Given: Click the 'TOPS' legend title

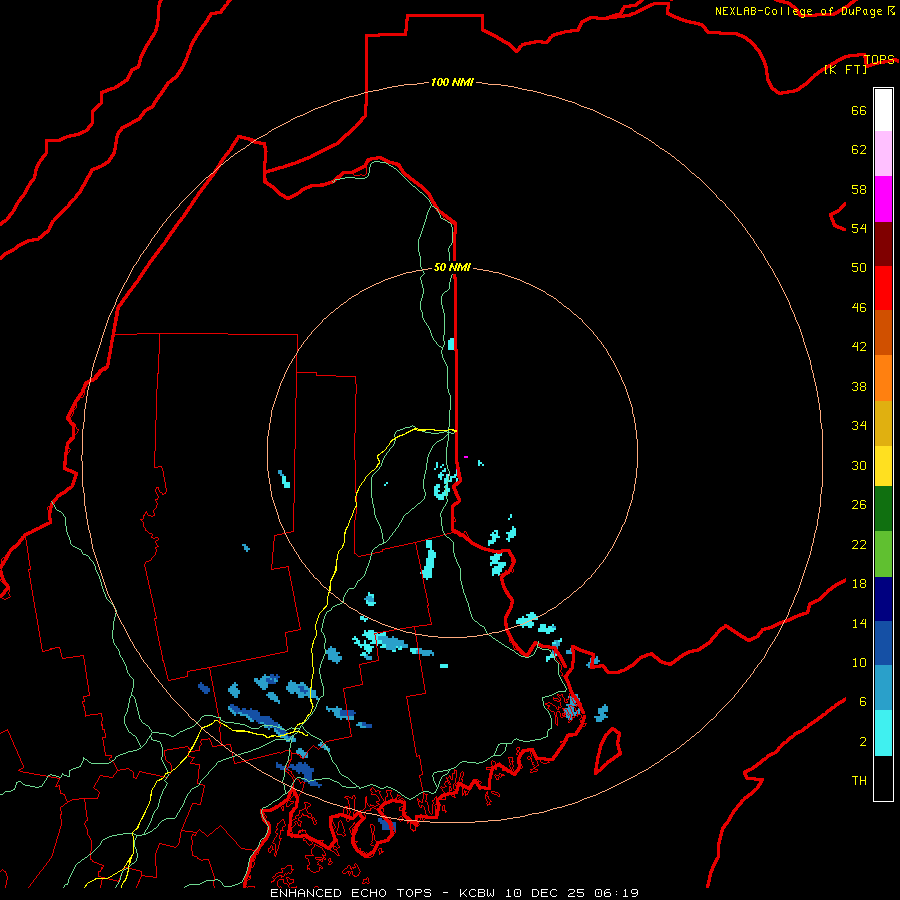Looking at the screenshot, I should (879, 59).
